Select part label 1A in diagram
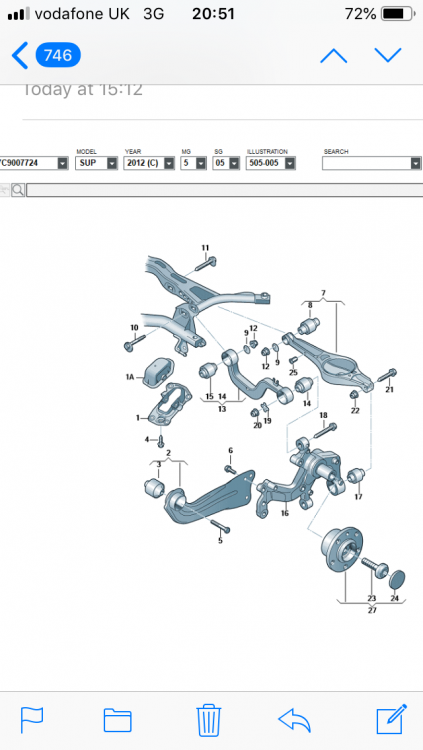The width and height of the screenshot is (423, 750). [x=130, y=377]
